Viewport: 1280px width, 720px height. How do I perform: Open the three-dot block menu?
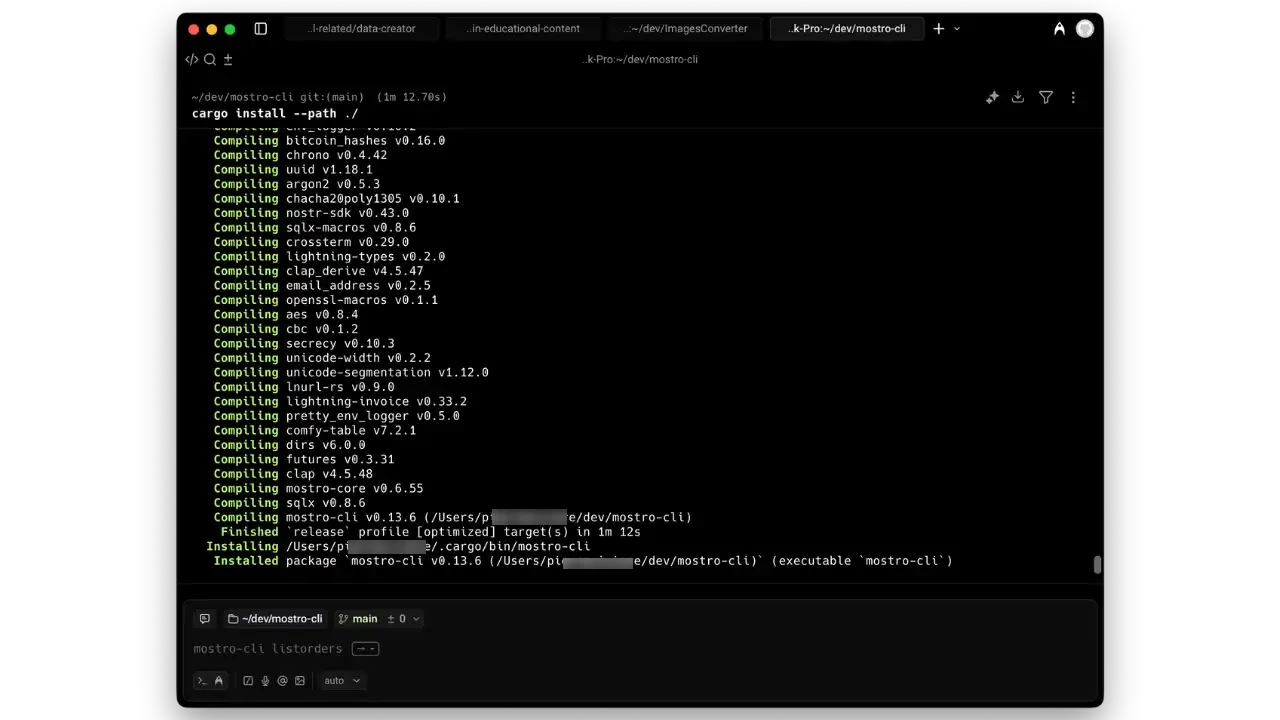coord(1073,97)
